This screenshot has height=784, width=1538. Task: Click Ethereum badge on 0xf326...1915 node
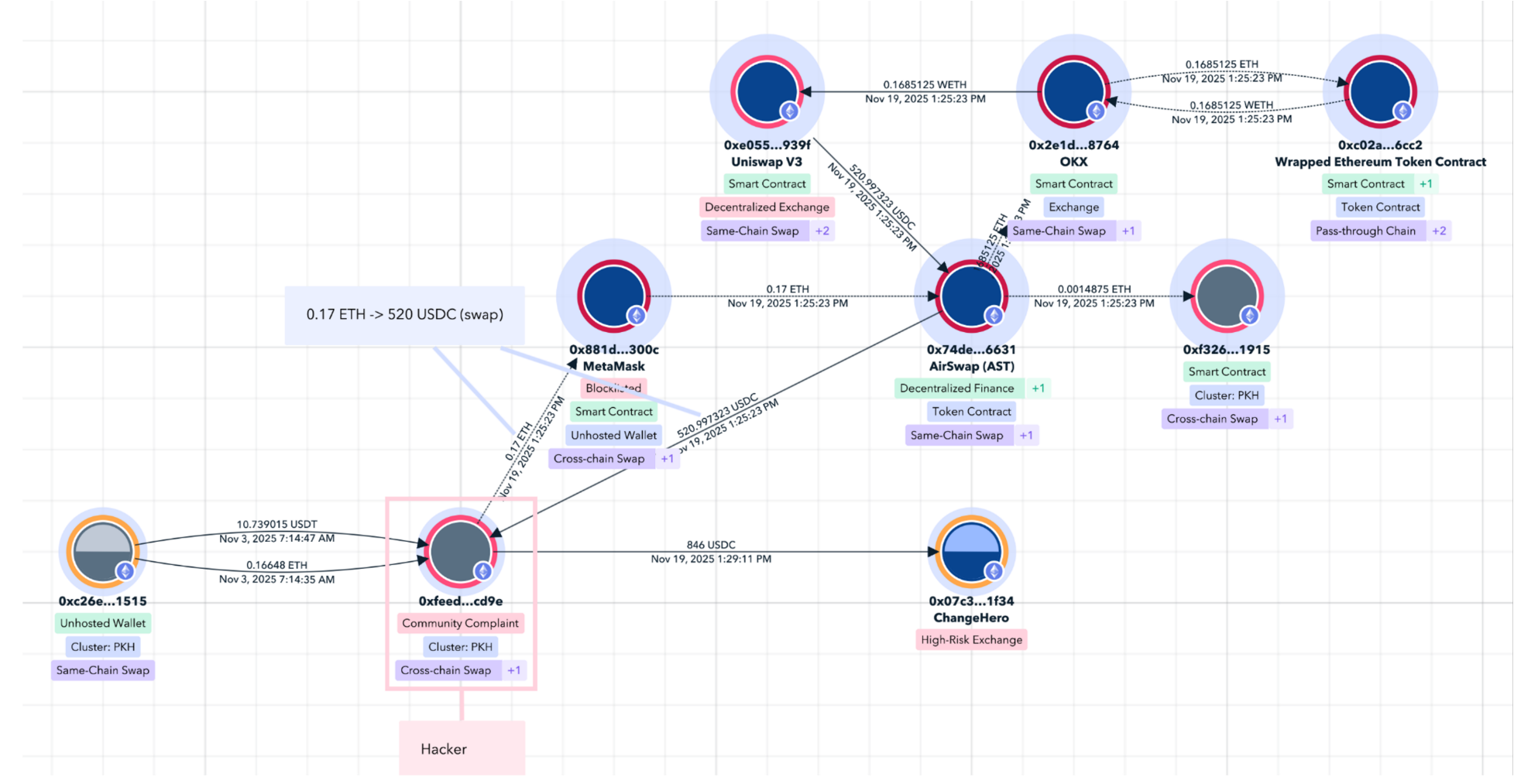tap(1249, 316)
